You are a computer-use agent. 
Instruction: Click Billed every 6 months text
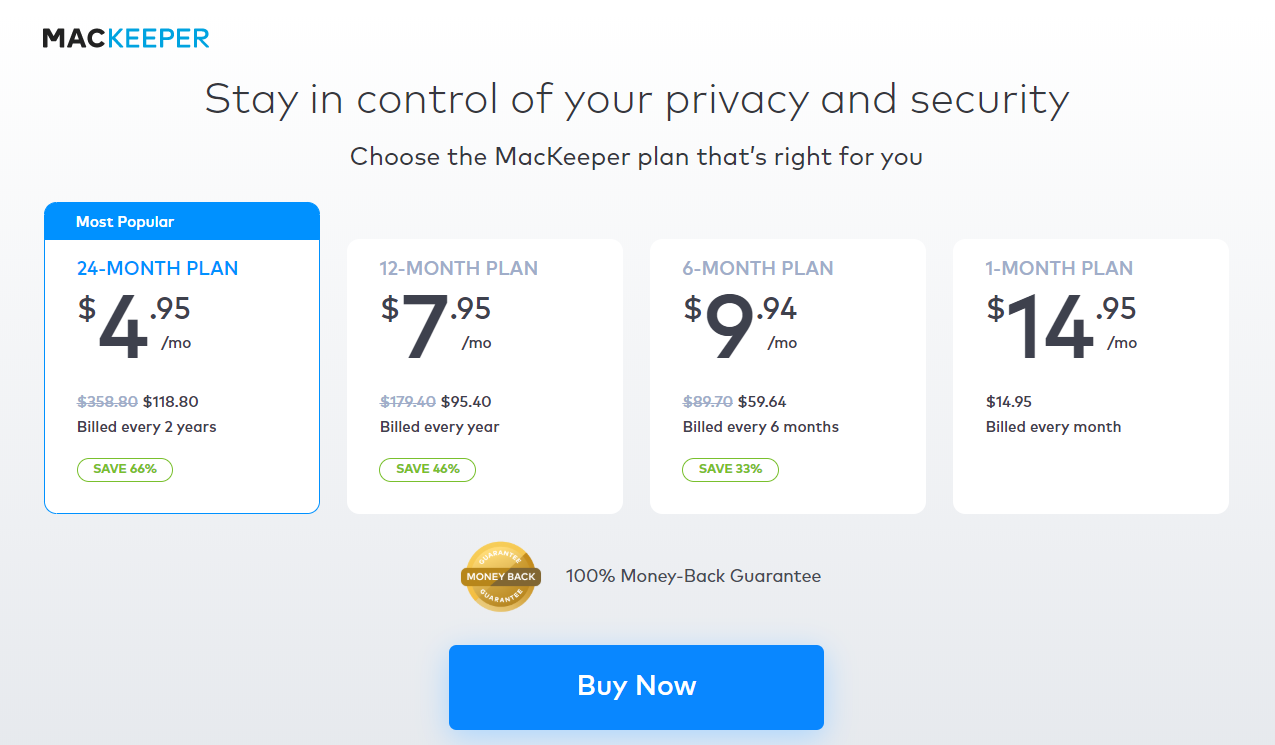point(760,427)
